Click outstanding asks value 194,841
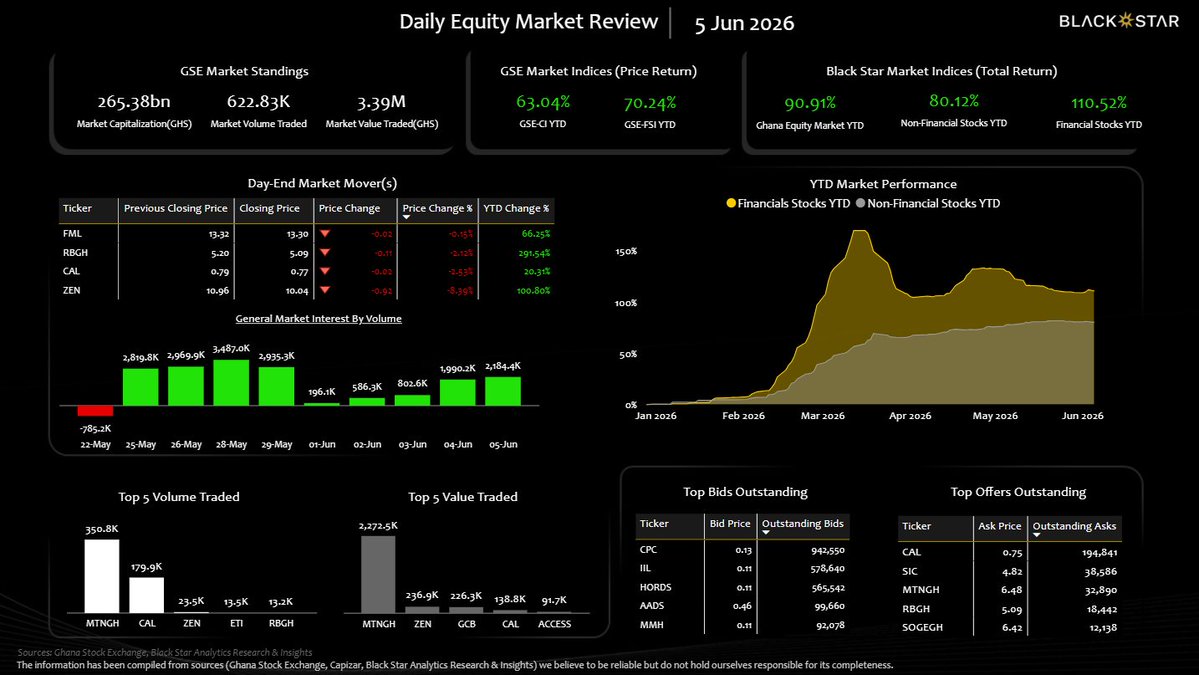 (x=1100, y=553)
